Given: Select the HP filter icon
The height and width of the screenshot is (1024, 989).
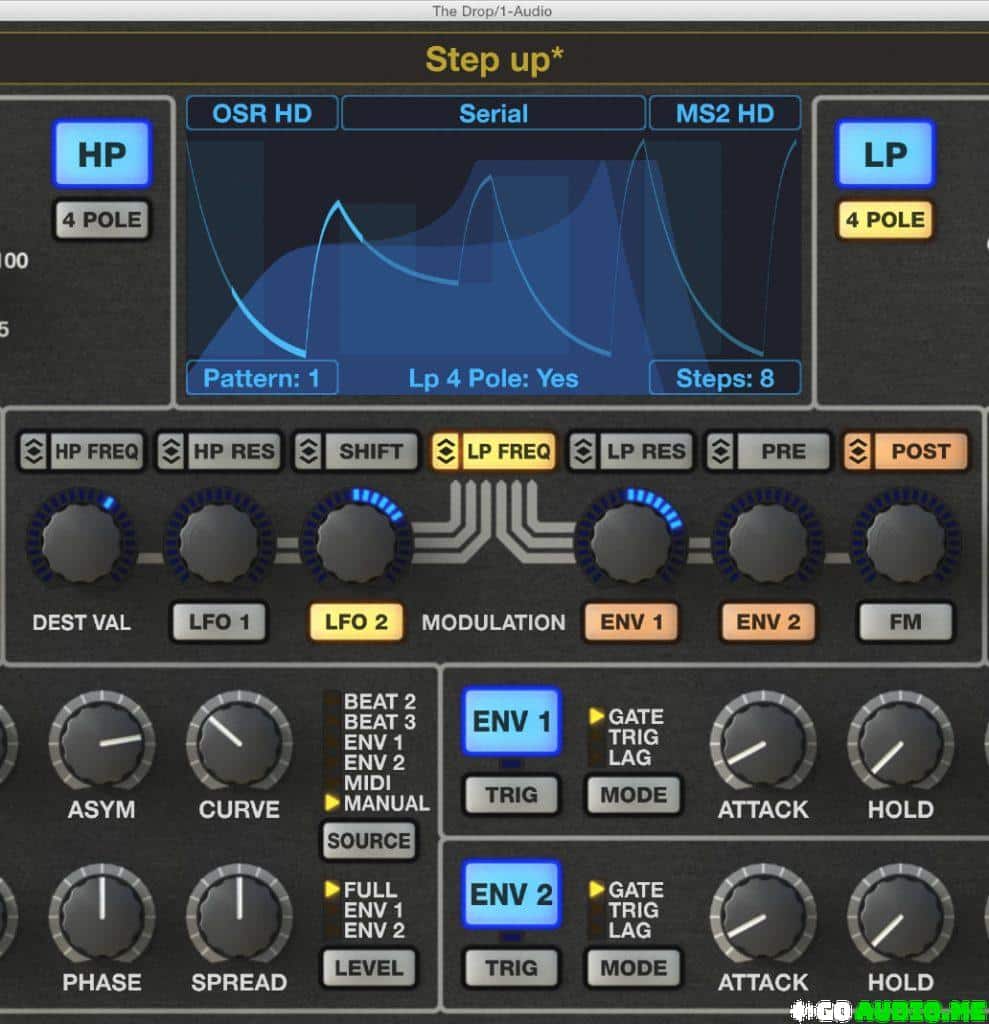Looking at the screenshot, I should click(x=101, y=155).
